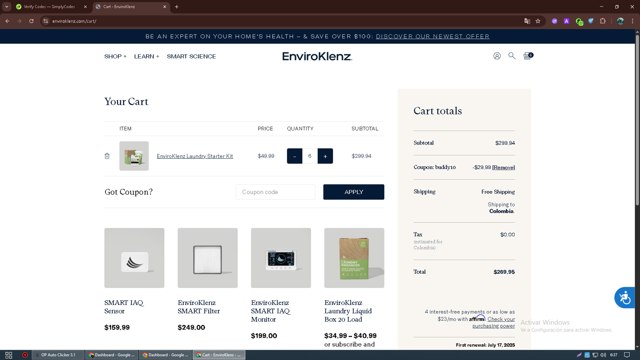
Task: Click the red record icon in taskbar
Action: tap(25, 355)
